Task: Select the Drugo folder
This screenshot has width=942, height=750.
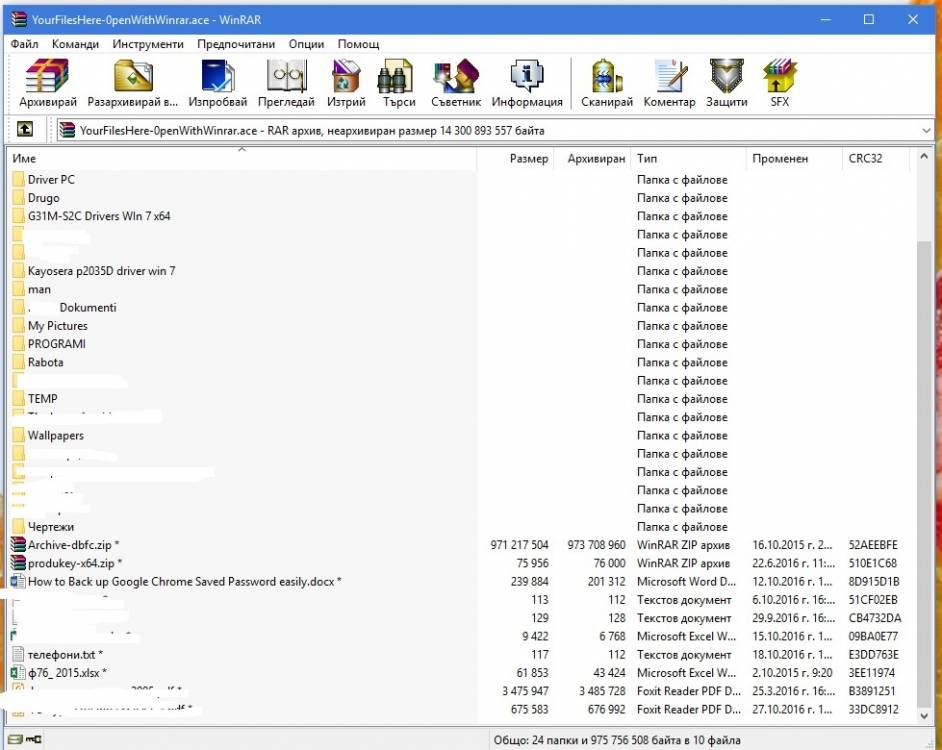Action: click(43, 198)
